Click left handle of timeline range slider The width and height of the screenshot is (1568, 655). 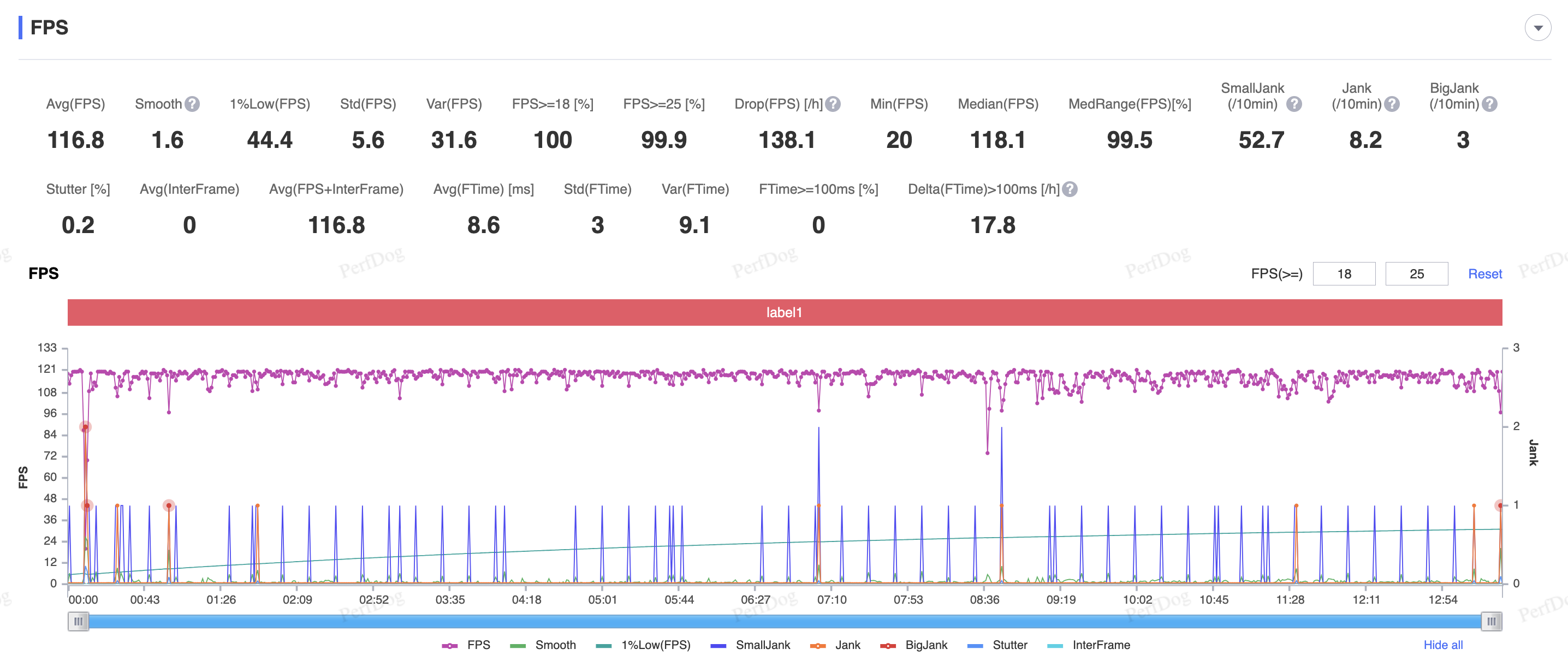coord(78,621)
